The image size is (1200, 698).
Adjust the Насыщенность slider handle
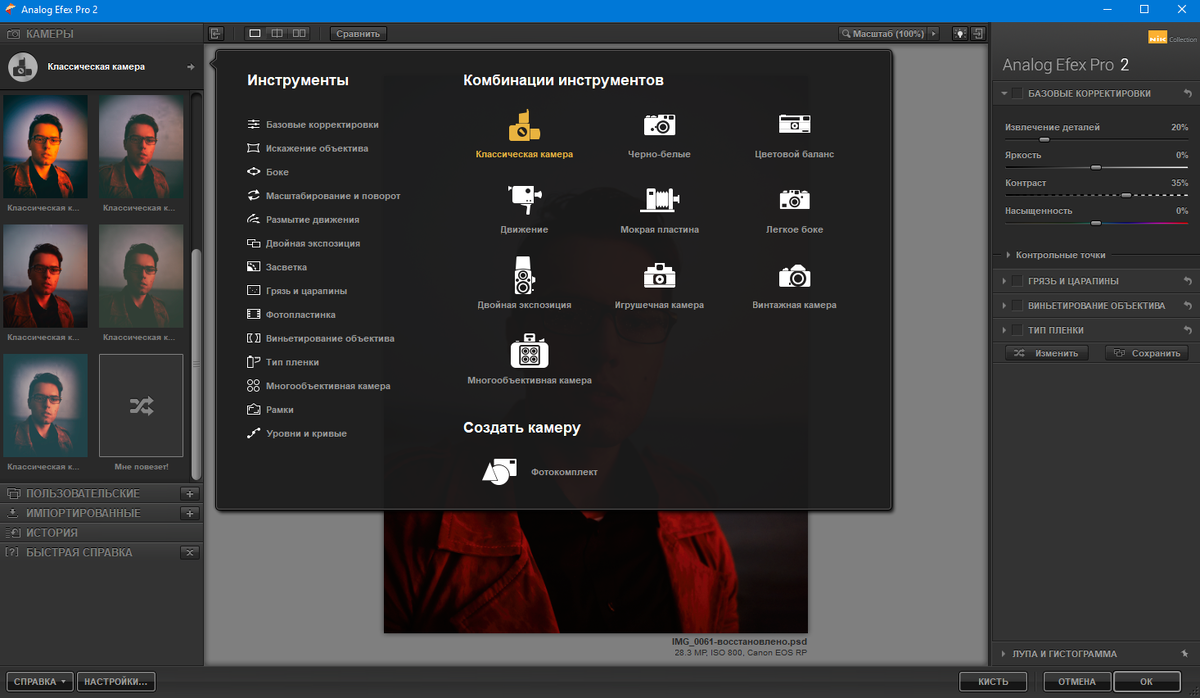(1096, 223)
